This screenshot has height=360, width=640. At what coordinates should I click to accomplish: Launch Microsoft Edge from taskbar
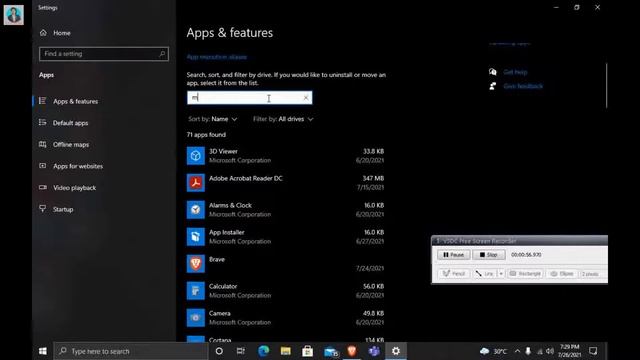[263, 351]
